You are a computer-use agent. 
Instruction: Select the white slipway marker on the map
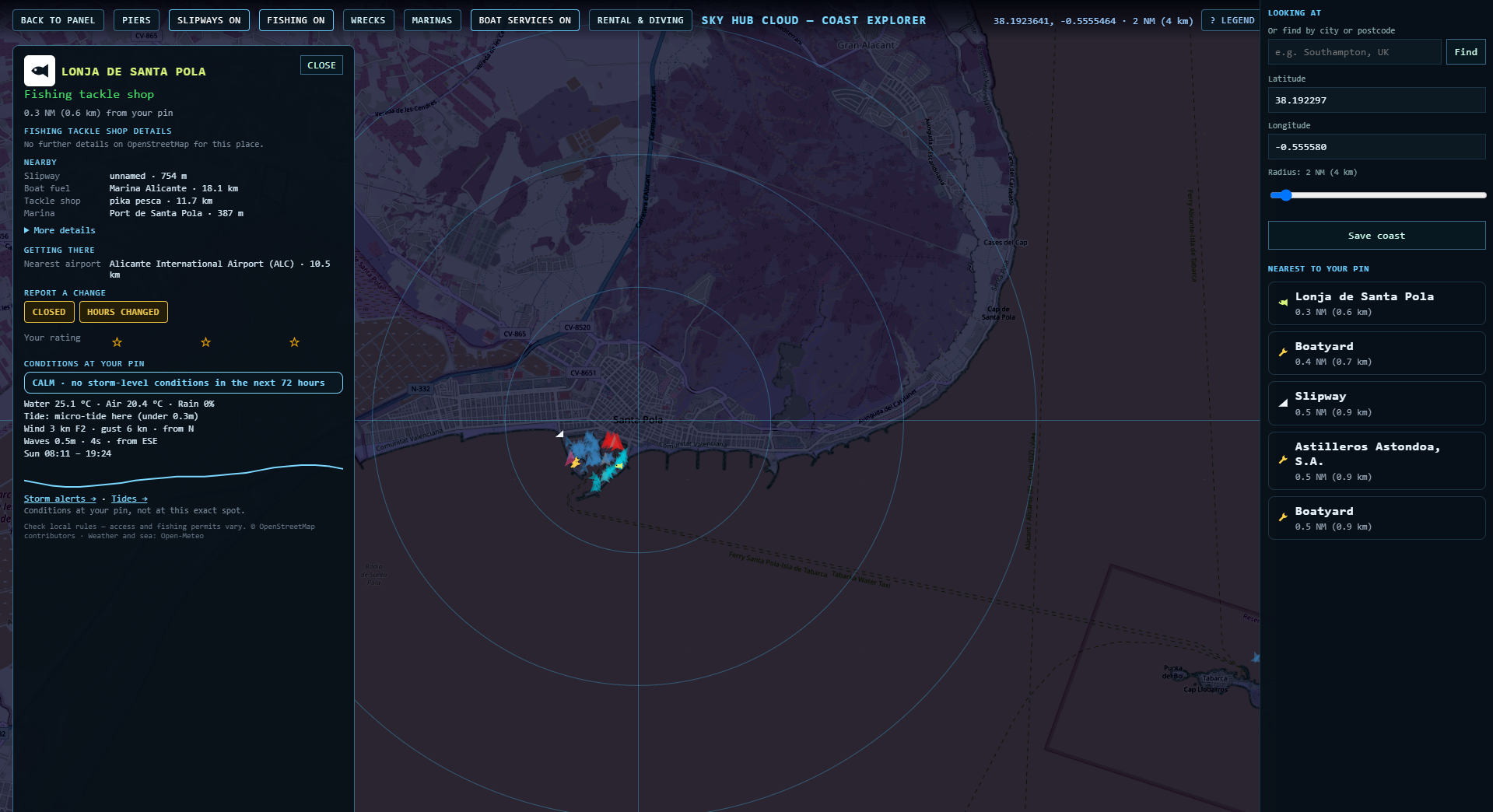559,434
